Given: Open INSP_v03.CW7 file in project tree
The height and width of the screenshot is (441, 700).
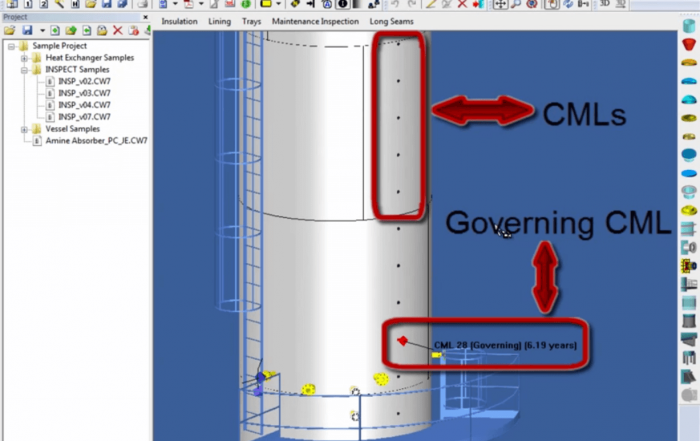Looking at the screenshot, I should 83,93.
